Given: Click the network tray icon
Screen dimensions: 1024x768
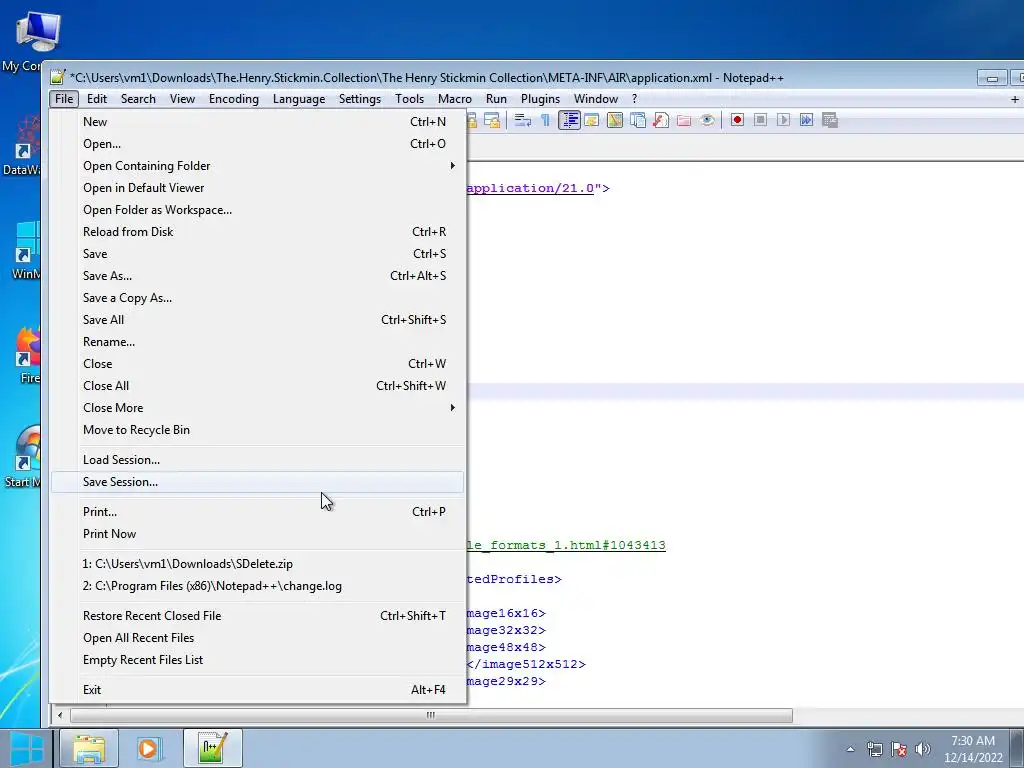Looking at the screenshot, I should 874,749.
